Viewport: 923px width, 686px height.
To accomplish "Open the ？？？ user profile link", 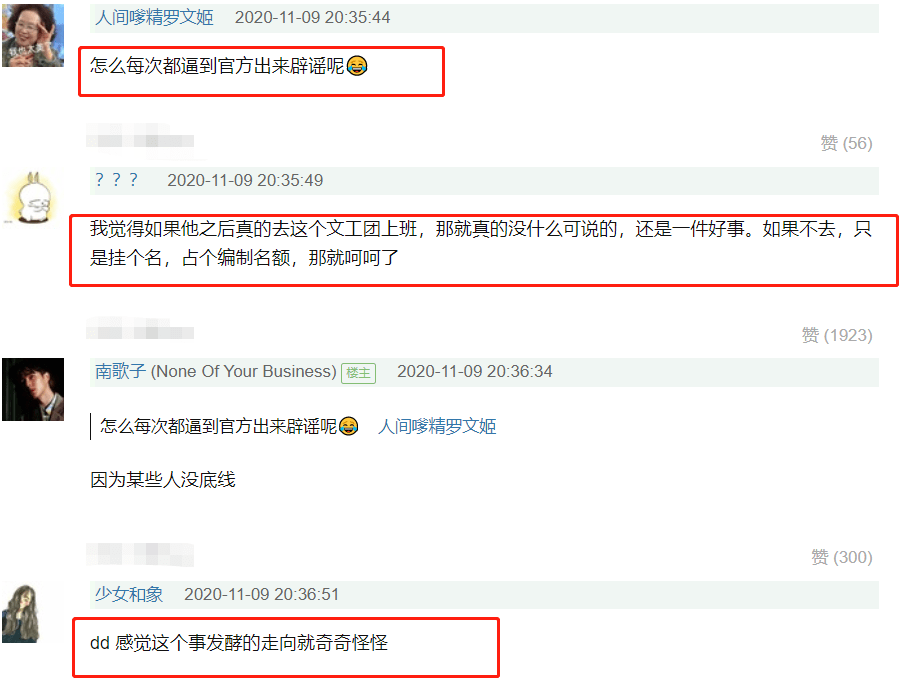I will click(x=117, y=180).
